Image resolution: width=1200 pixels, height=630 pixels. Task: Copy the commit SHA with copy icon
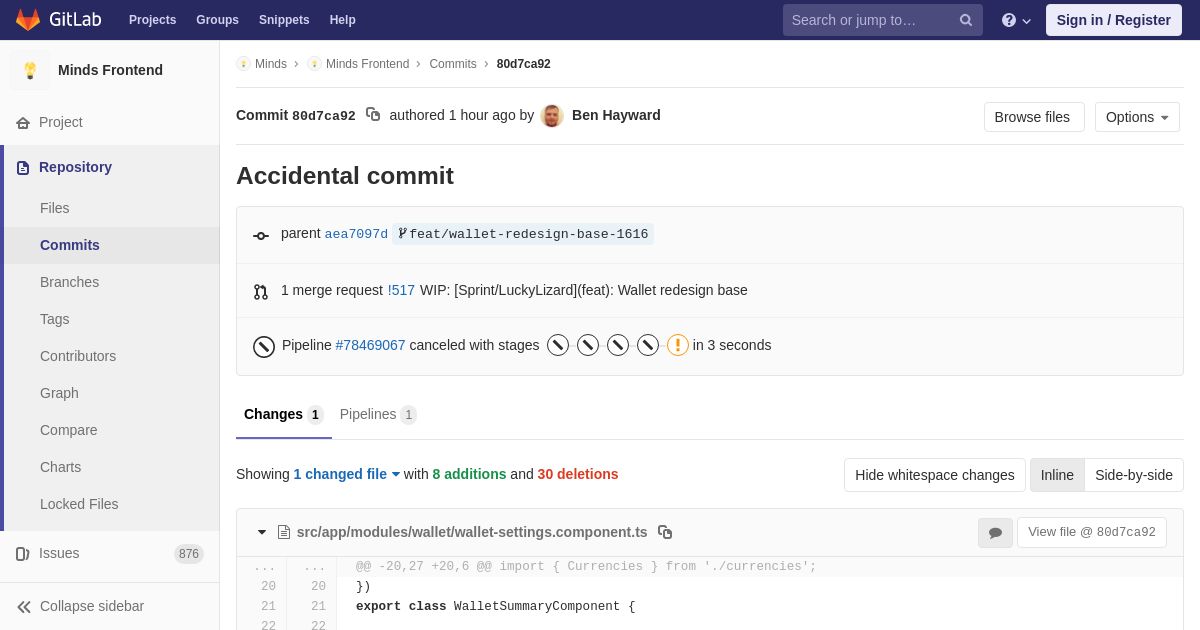373,115
